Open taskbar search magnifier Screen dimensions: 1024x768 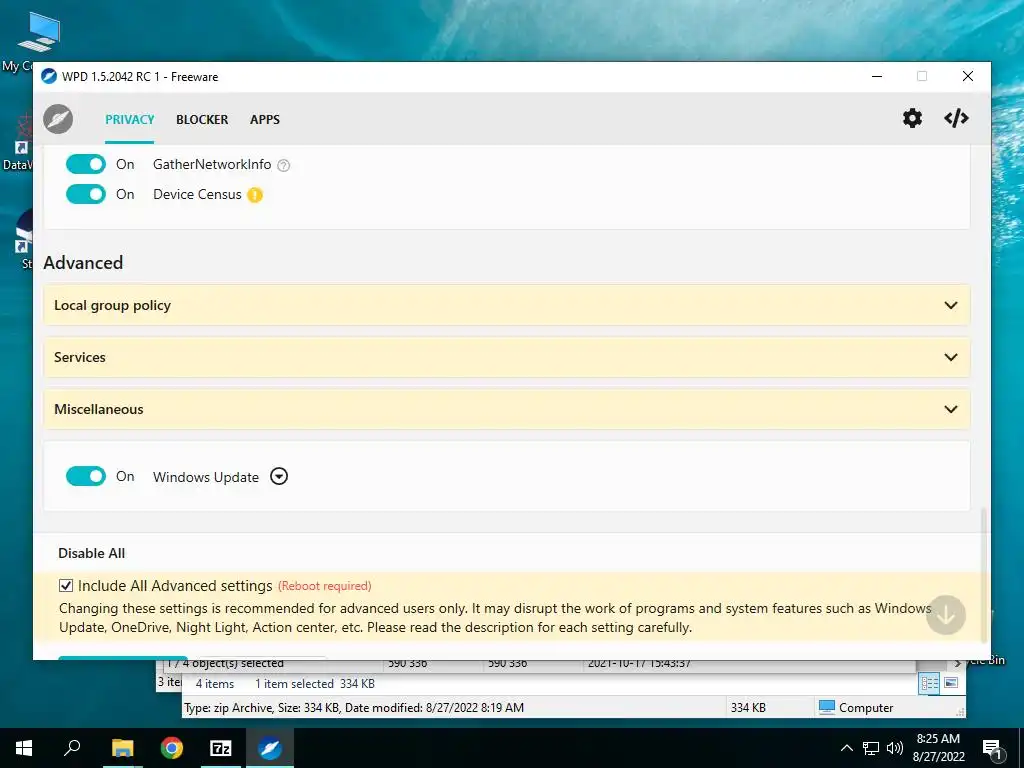72,748
